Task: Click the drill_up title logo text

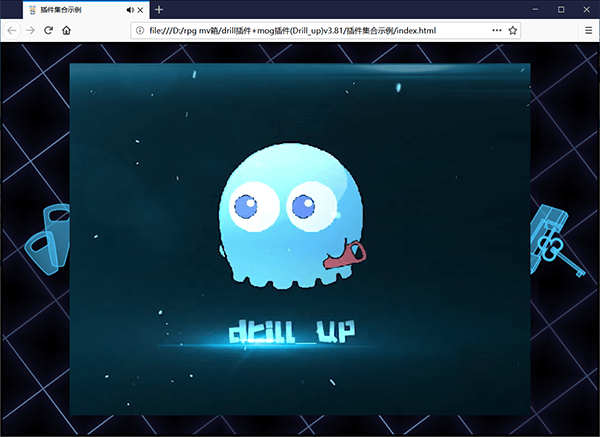Action: click(292, 331)
